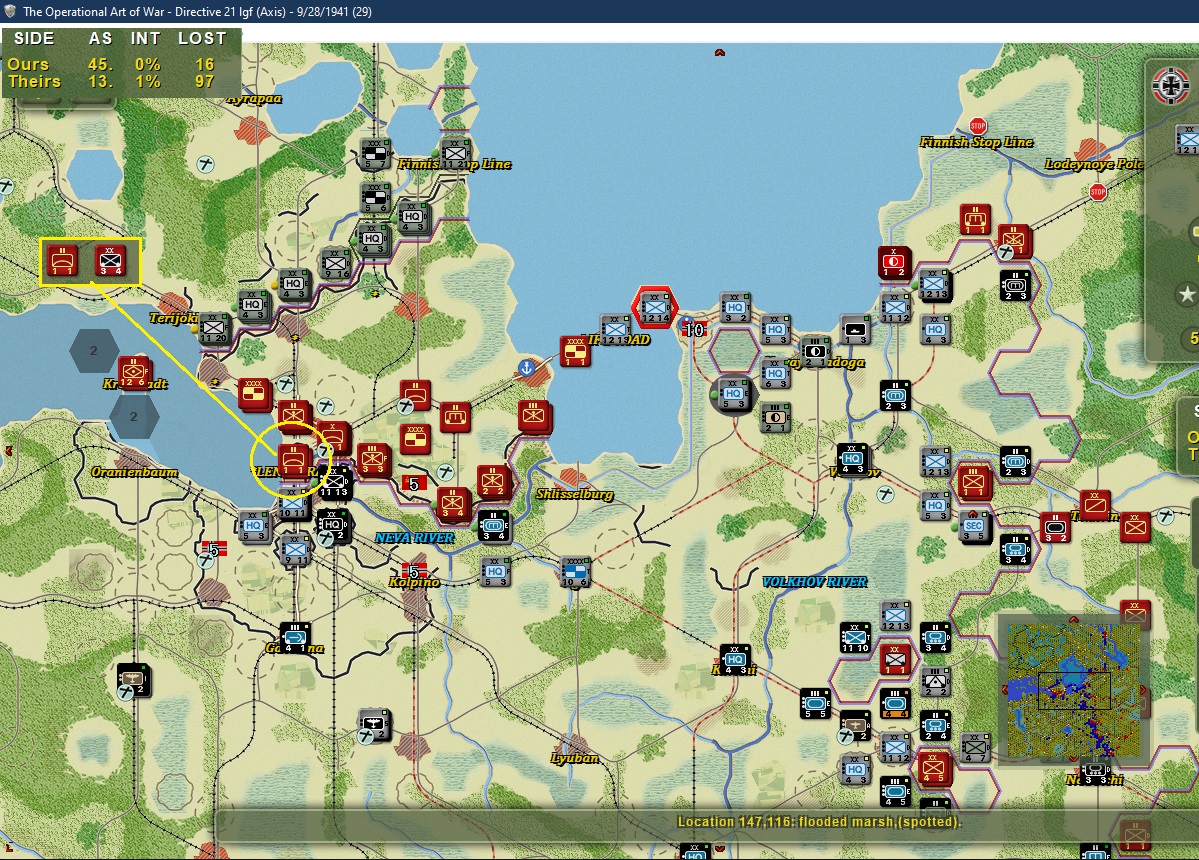Select the gray 11-20 infantry near Terijoki
1199x860 pixels.
point(214,328)
